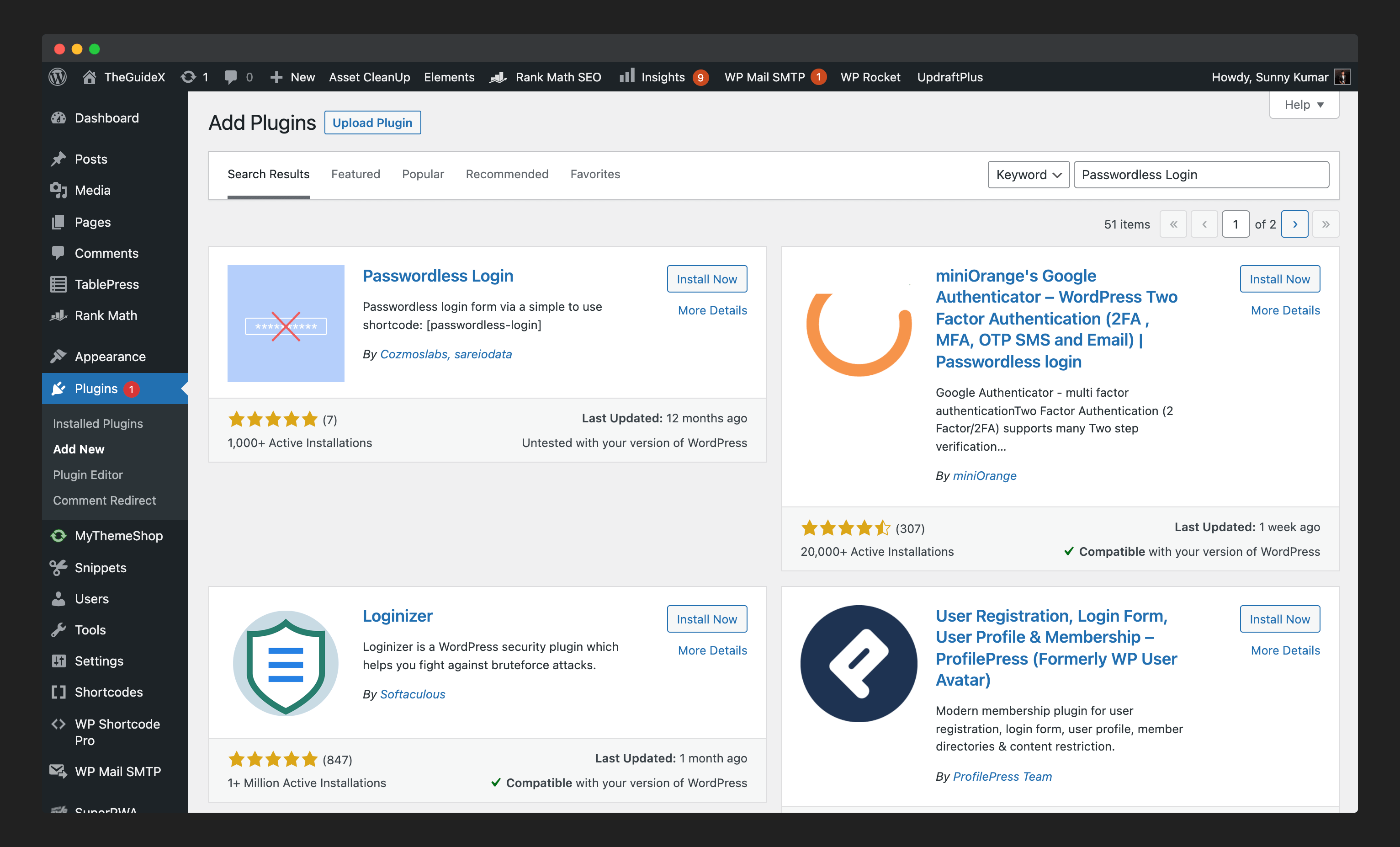Open updates via the refresh icon

click(x=188, y=77)
